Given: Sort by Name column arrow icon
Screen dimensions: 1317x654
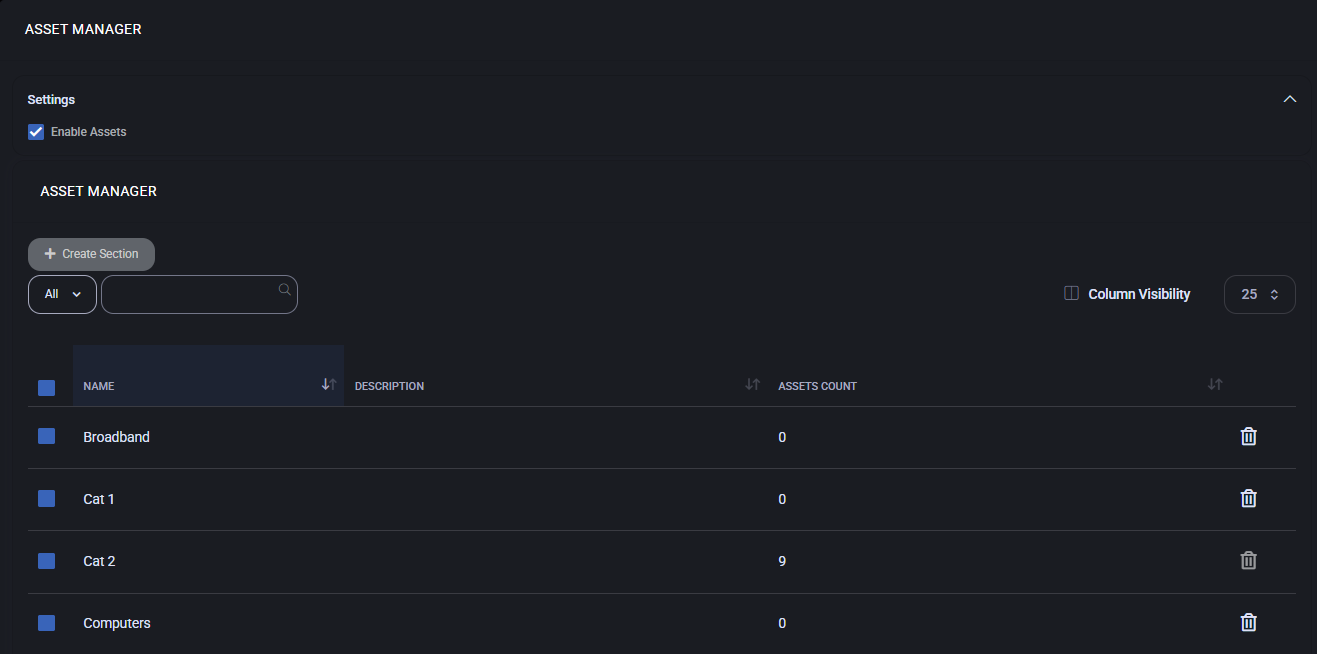Looking at the screenshot, I should [329, 385].
